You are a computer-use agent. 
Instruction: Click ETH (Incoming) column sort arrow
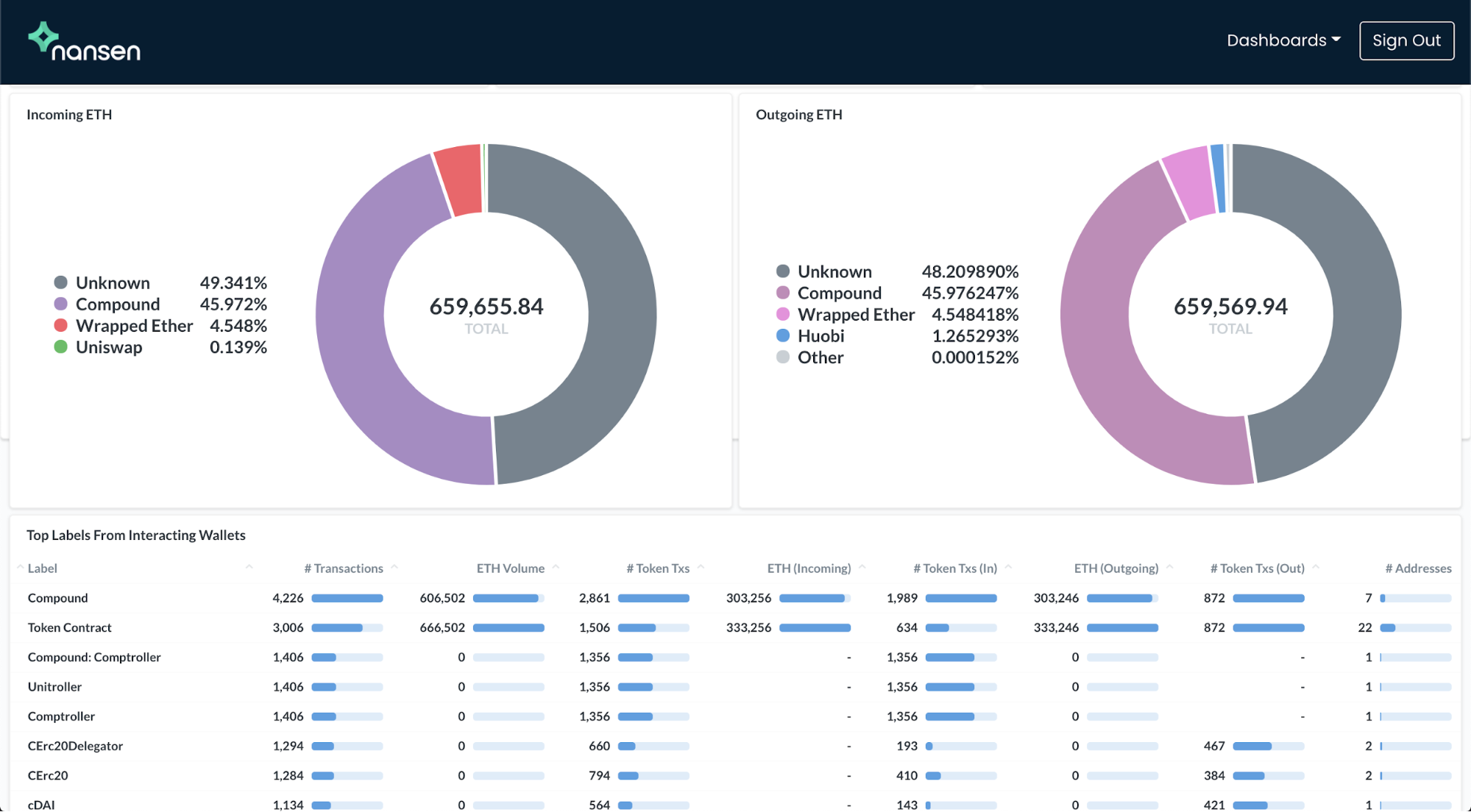click(x=862, y=567)
